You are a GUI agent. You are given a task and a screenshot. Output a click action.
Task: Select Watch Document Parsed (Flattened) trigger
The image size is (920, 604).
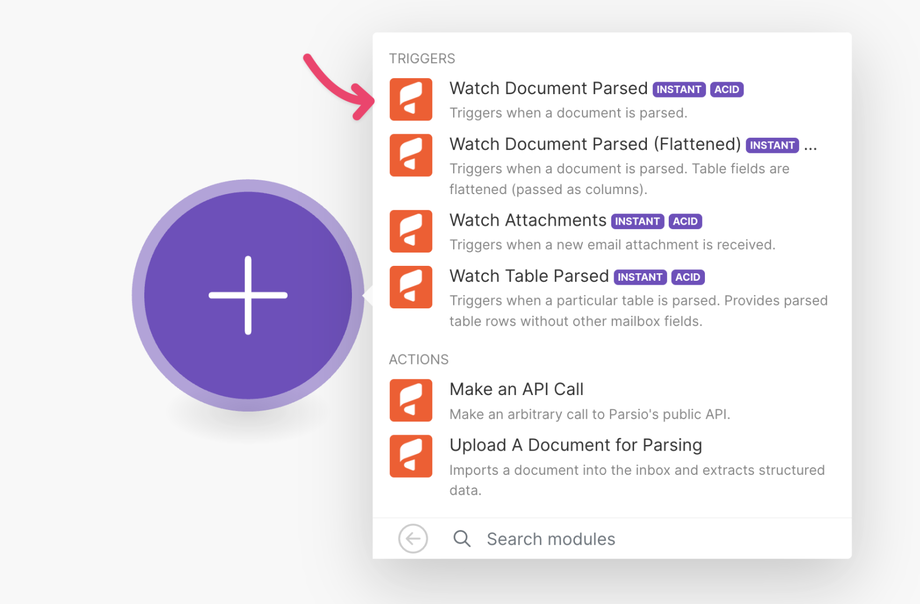pos(612,166)
